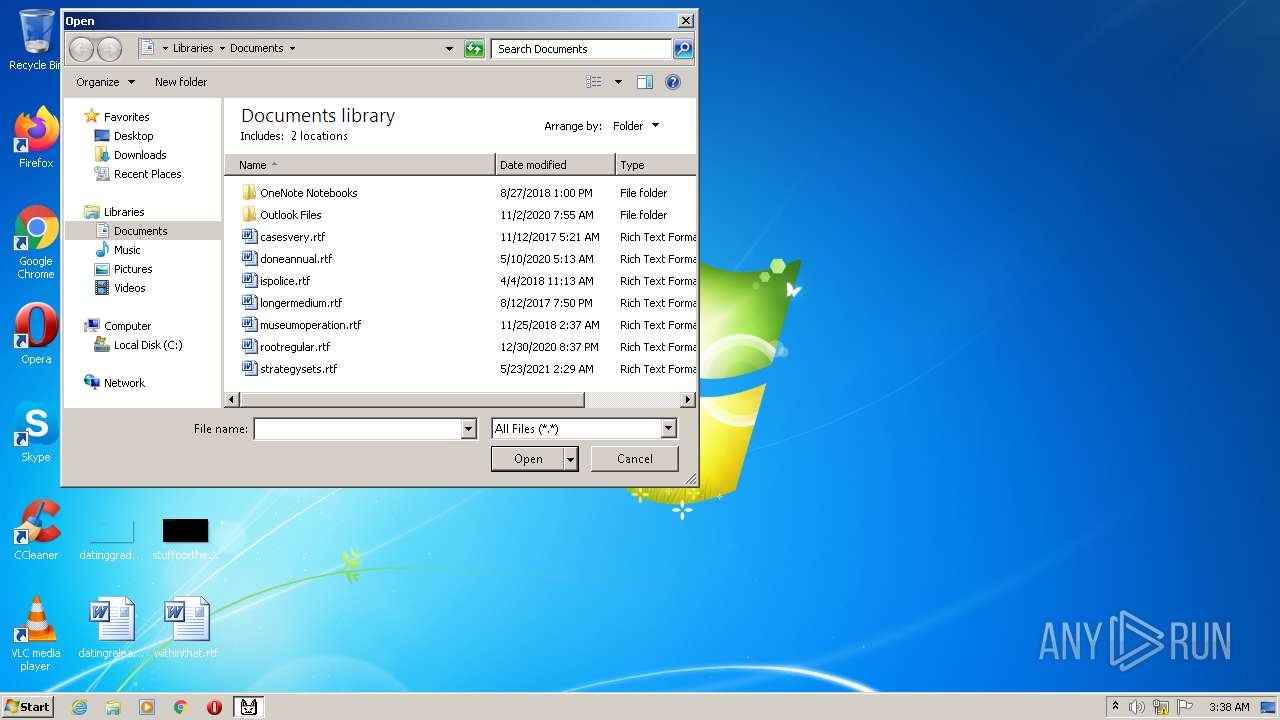Click the Open button's split arrow
This screenshot has height=720, width=1280.
(x=571, y=459)
